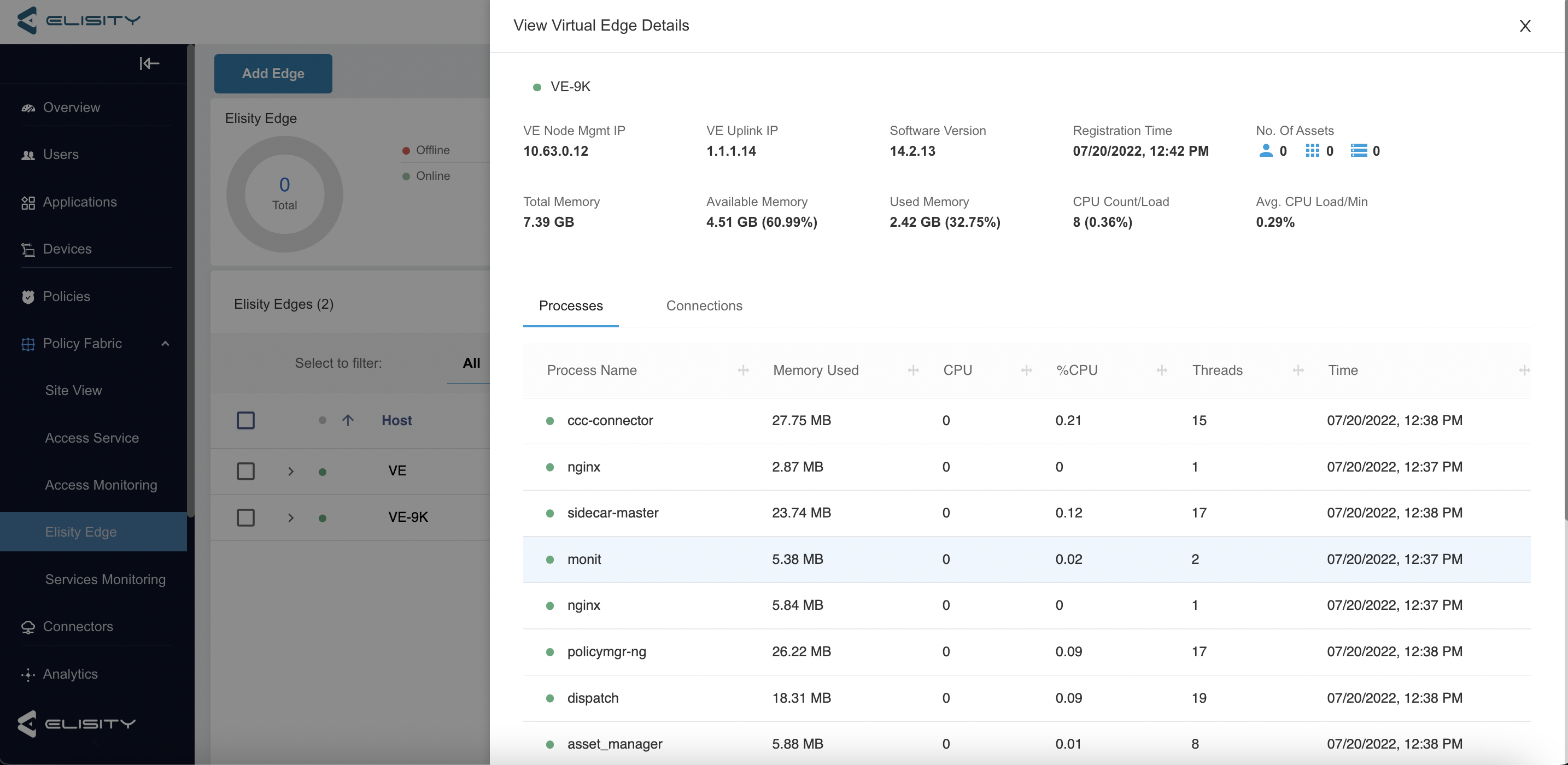Click the Software Version 14.2.13 value
The height and width of the screenshot is (765, 1568).
point(912,151)
